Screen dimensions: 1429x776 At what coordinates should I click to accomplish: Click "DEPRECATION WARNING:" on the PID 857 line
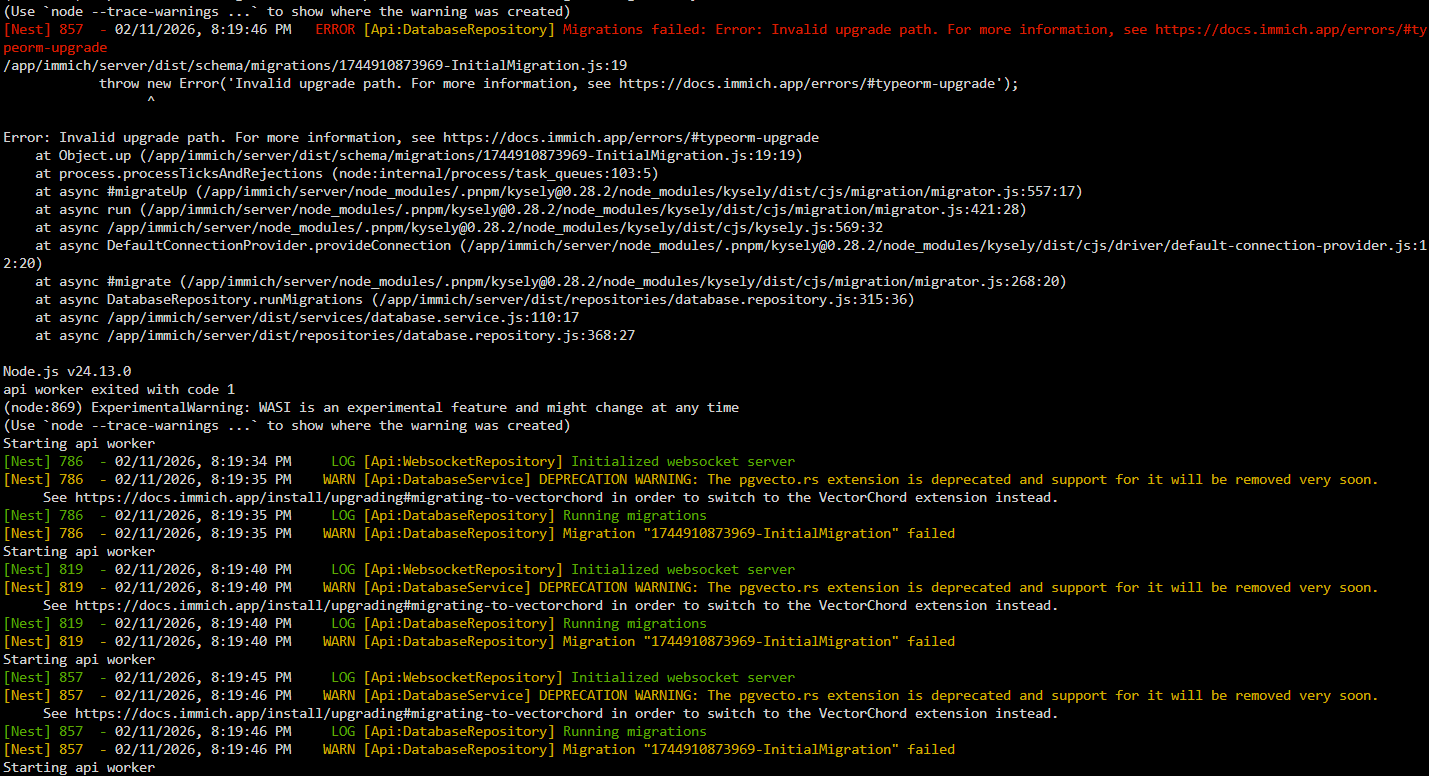[619, 696]
